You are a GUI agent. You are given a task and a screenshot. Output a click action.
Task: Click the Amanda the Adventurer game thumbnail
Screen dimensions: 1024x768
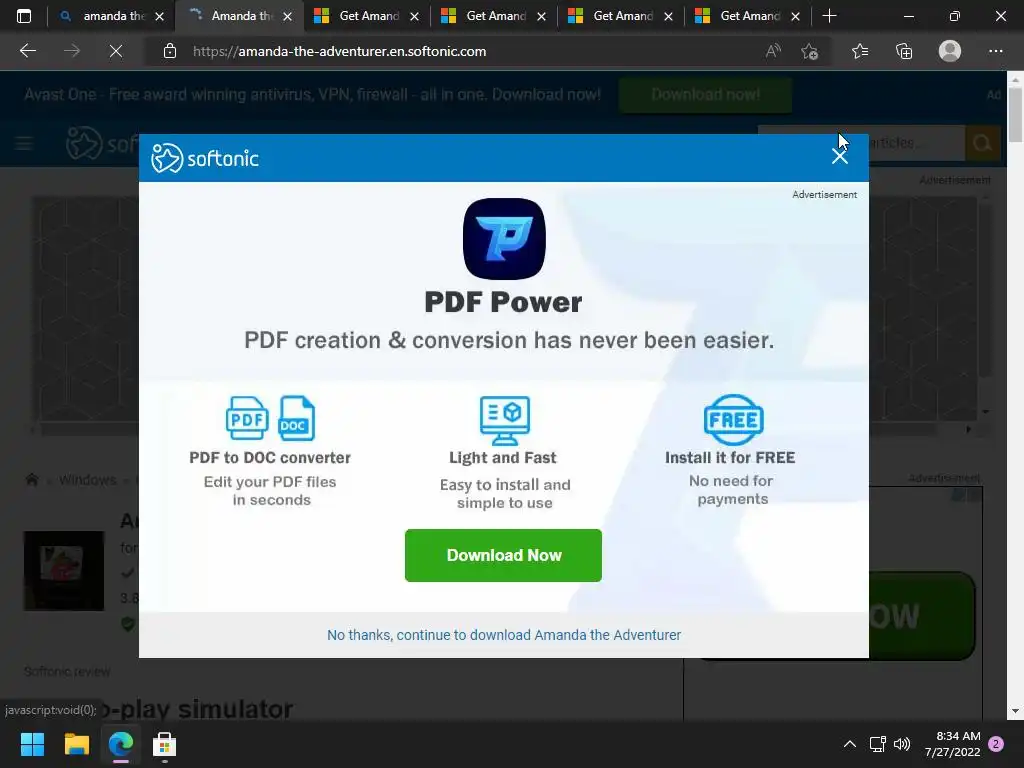(64, 571)
